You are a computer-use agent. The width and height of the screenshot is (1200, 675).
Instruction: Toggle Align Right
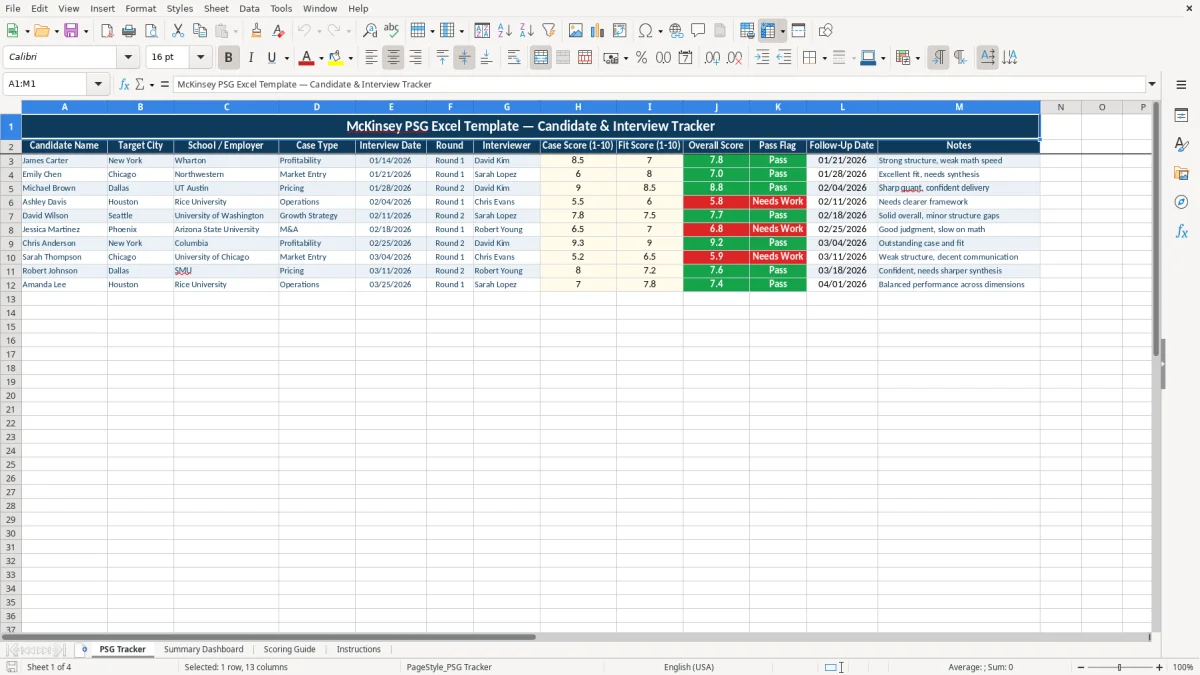tap(415, 58)
